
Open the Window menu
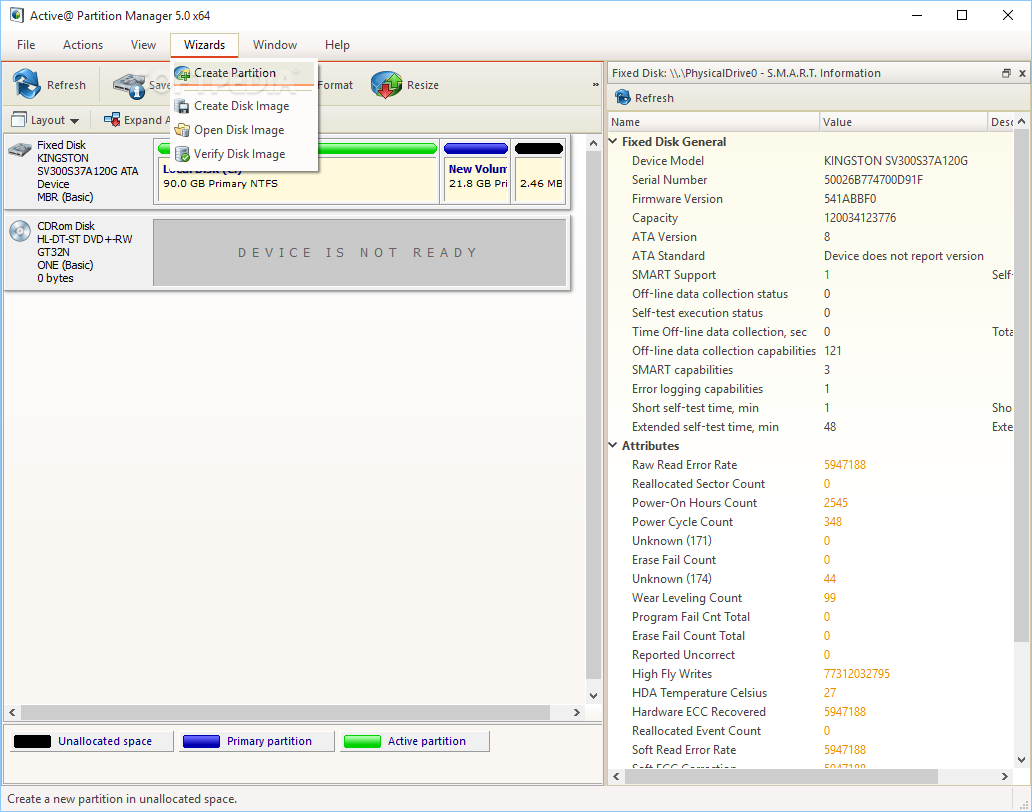point(275,45)
